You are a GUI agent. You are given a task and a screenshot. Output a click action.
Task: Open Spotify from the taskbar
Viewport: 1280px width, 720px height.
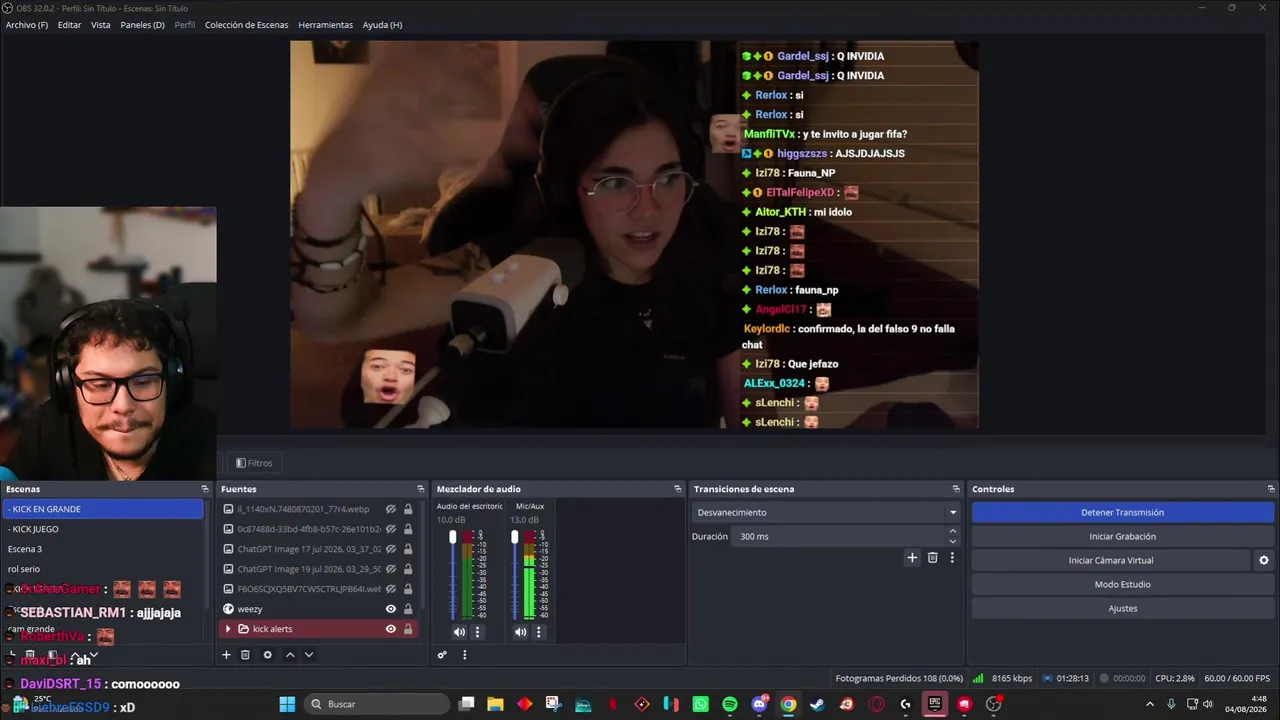point(730,704)
